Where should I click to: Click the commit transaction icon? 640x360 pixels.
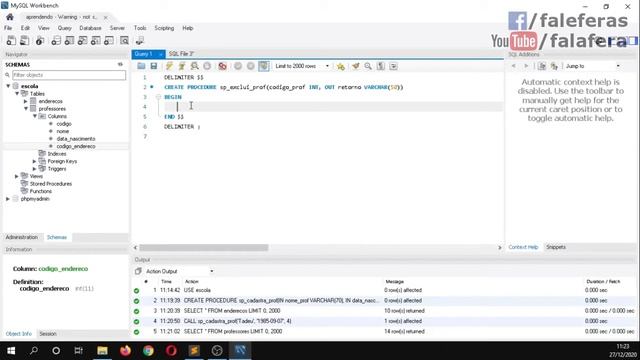coord(238,66)
